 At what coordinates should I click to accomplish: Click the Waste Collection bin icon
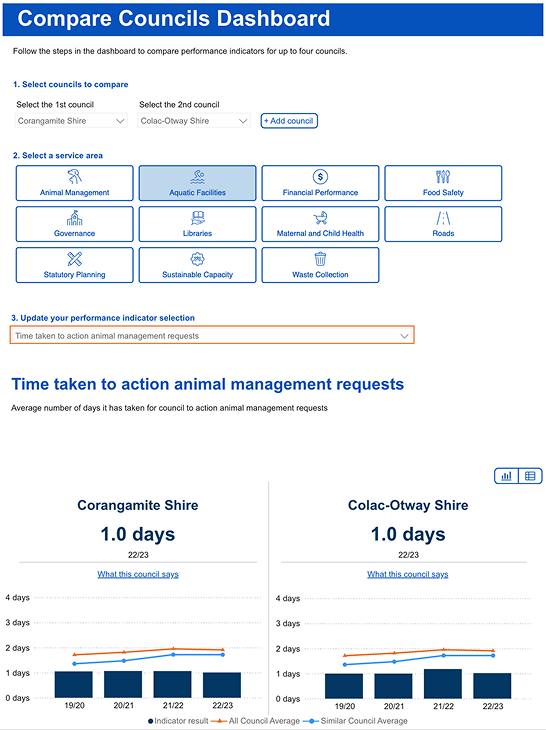(320, 258)
